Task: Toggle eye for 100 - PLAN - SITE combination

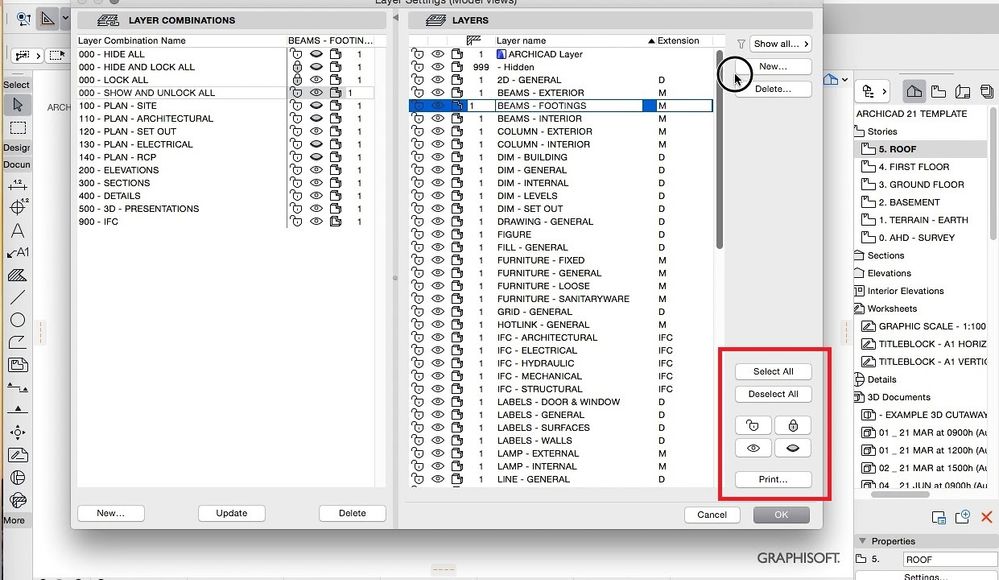Action: tap(316, 106)
